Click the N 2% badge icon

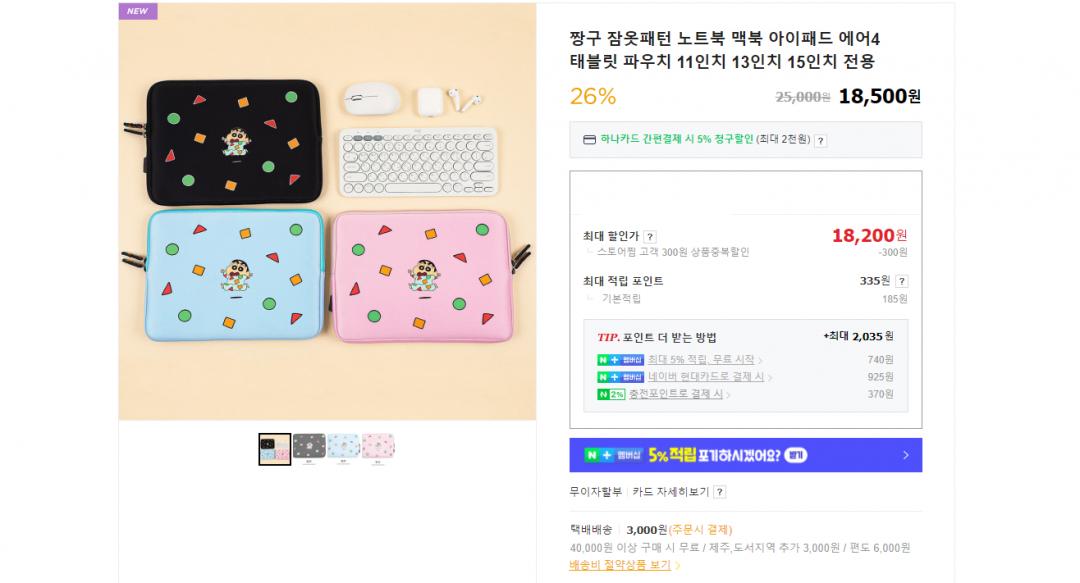[611, 395]
